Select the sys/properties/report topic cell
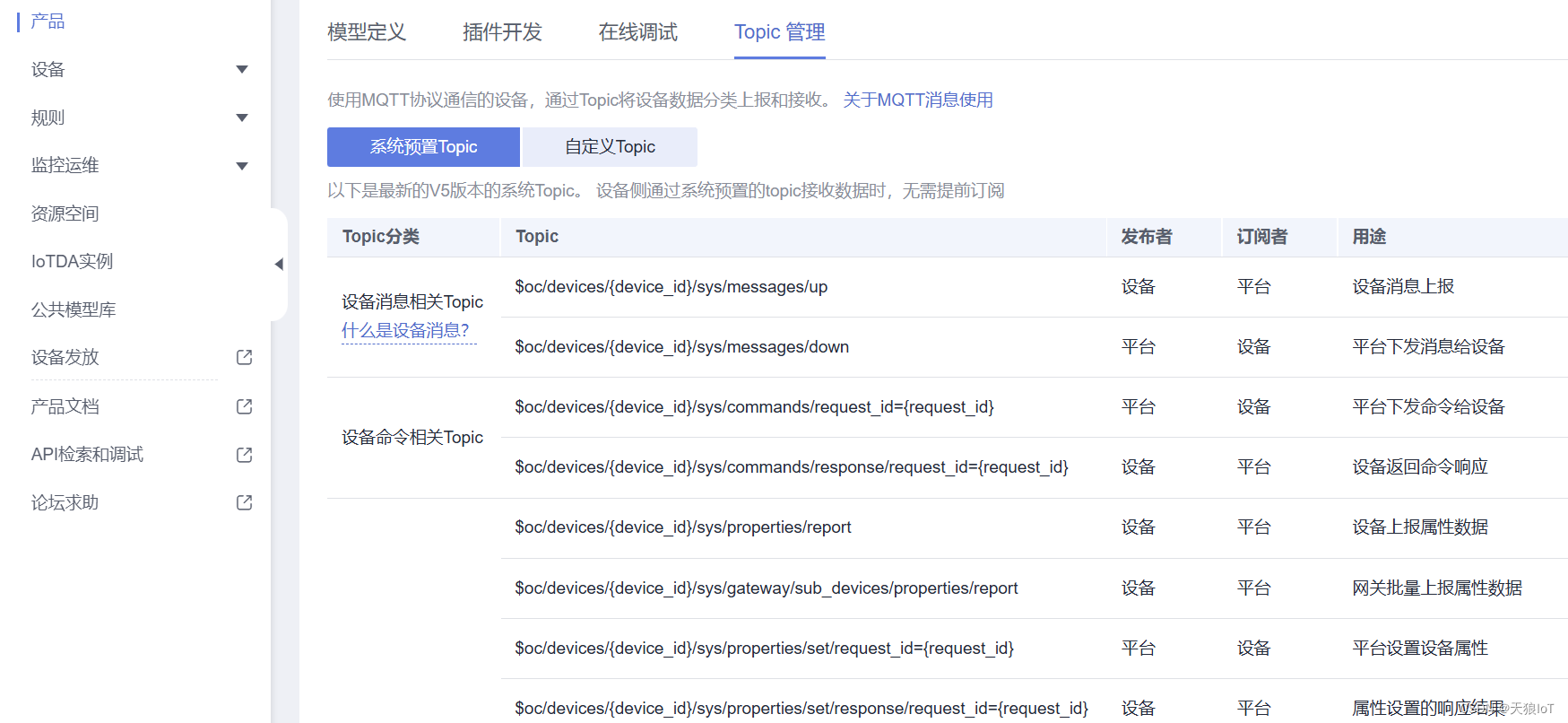This screenshot has height=723, width=1568. point(683,527)
